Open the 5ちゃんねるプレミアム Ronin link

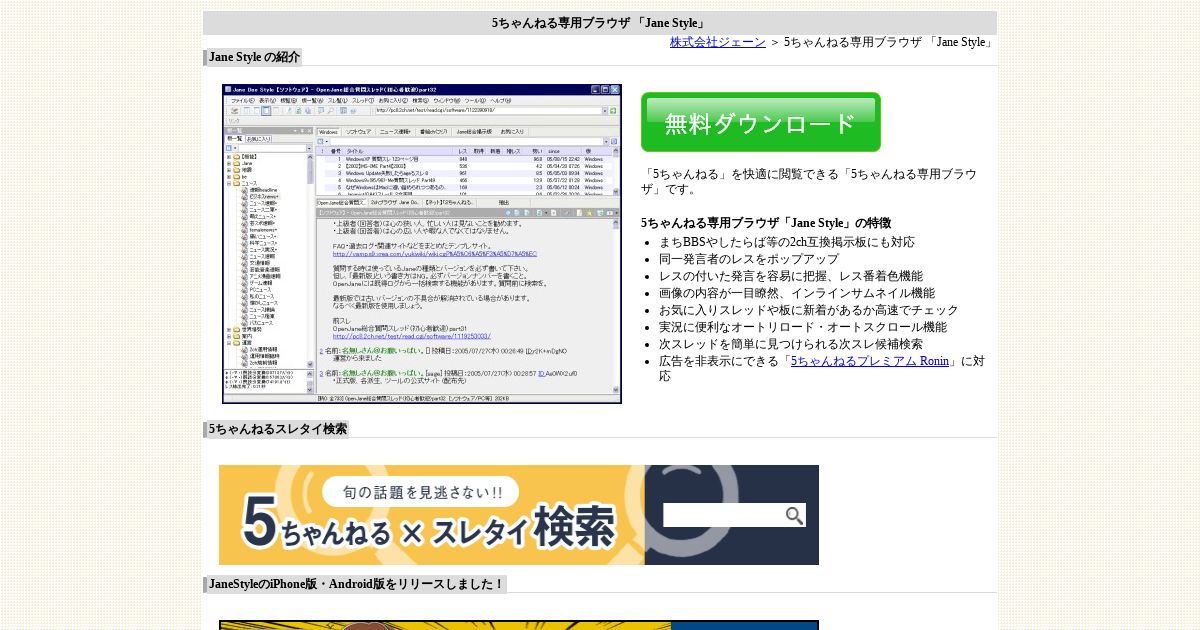pyautogui.click(x=870, y=361)
